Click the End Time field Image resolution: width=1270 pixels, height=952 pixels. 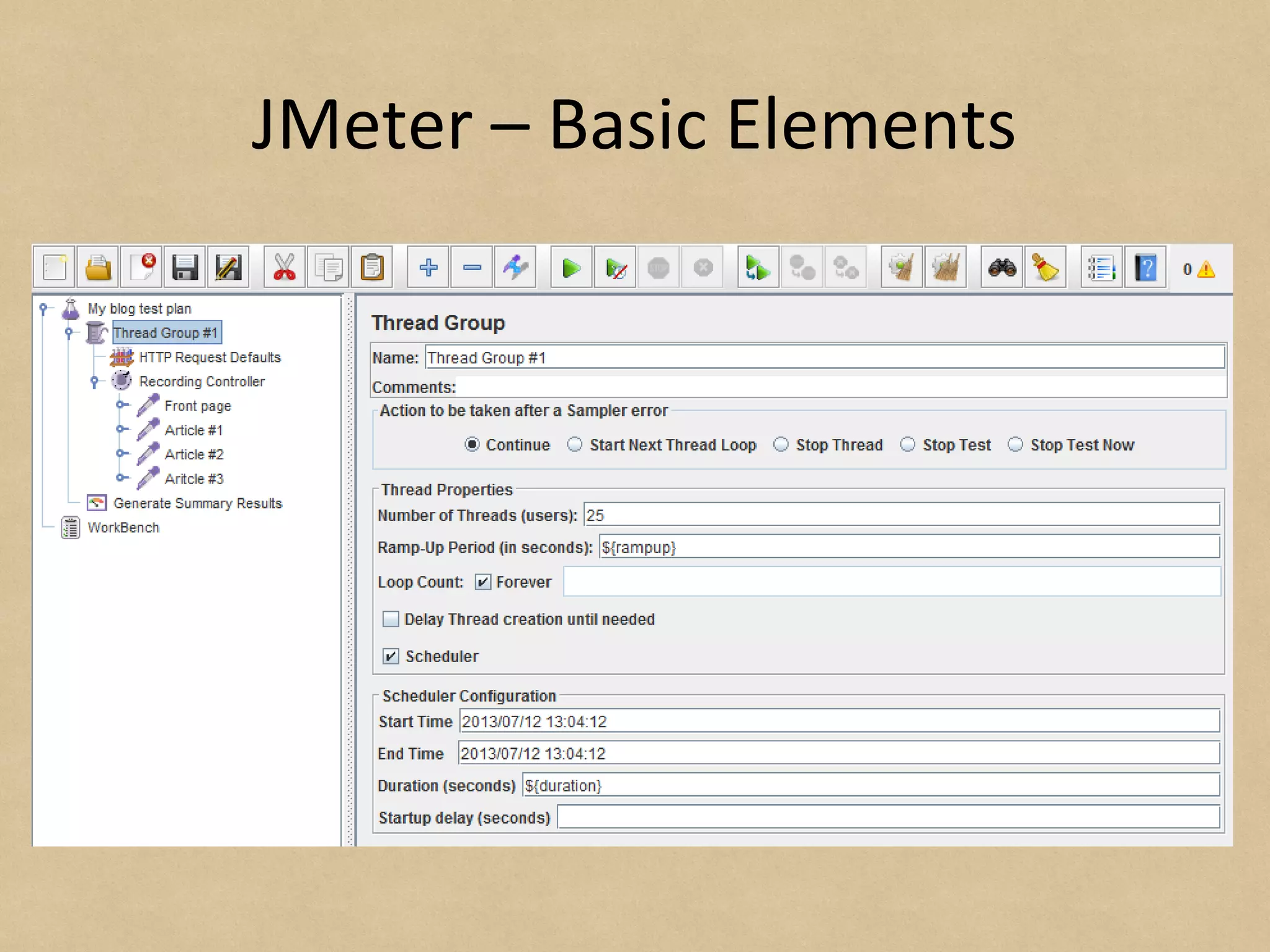(839, 754)
